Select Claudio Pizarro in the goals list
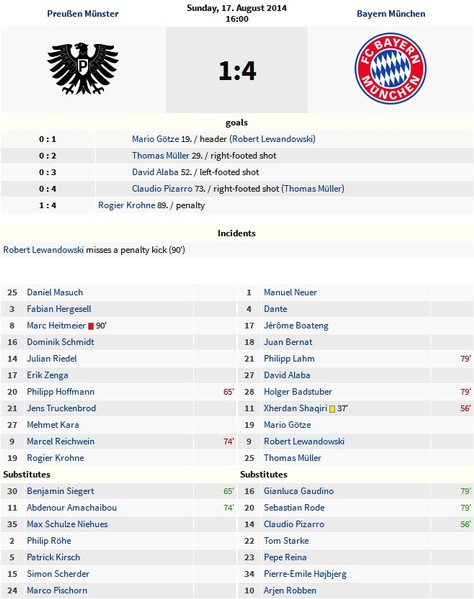This screenshot has height=599, width=474. (162, 189)
